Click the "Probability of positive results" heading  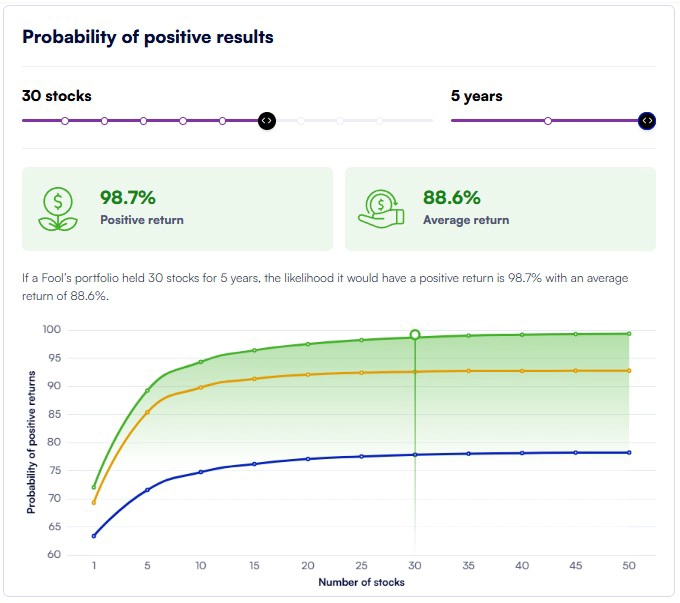click(148, 37)
